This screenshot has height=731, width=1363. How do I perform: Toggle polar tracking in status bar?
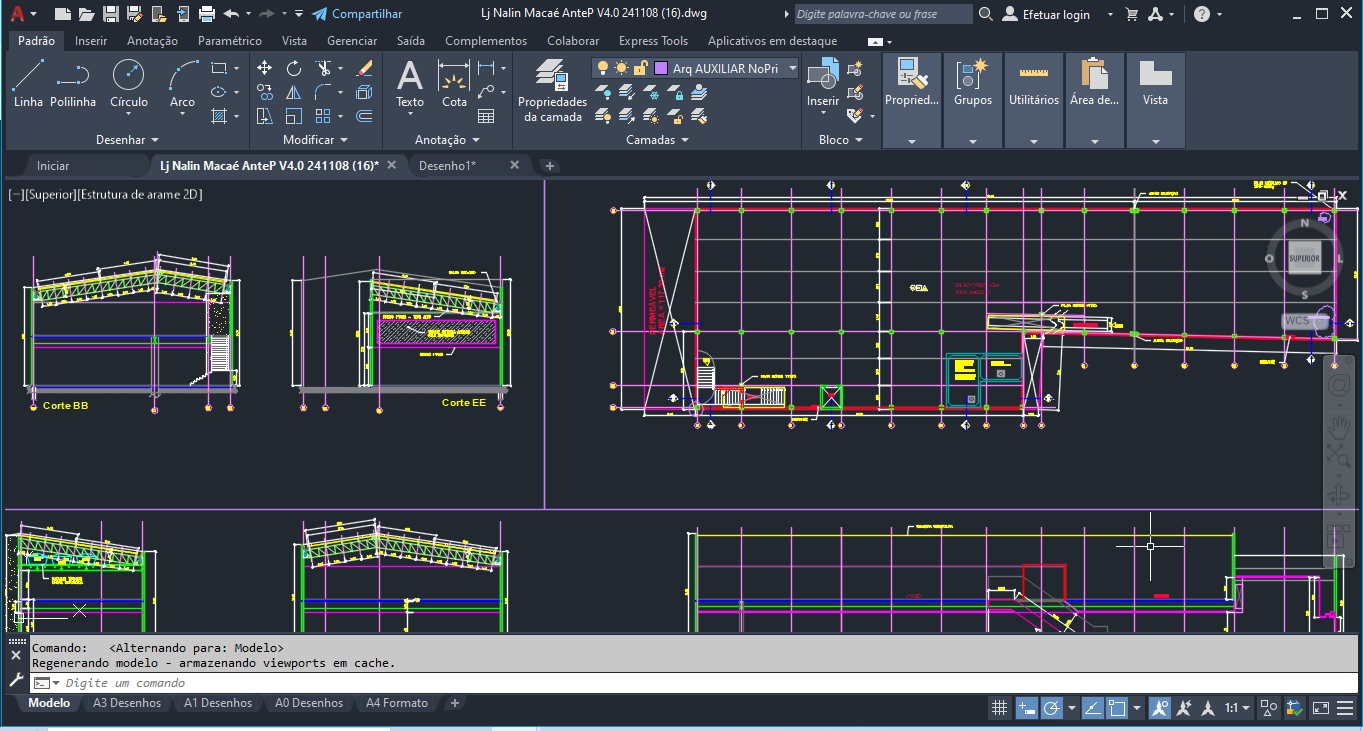coord(1052,708)
